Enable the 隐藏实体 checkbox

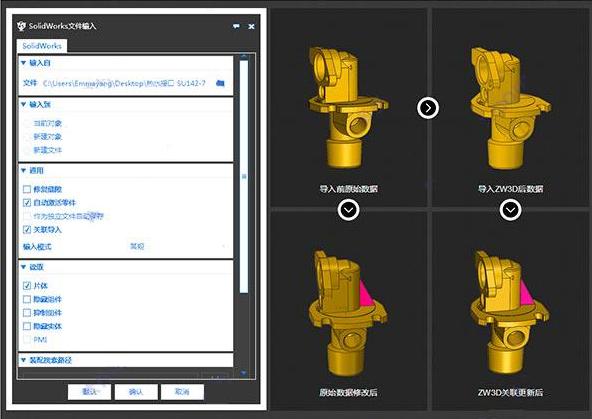pyautogui.click(x=27, y=326)
